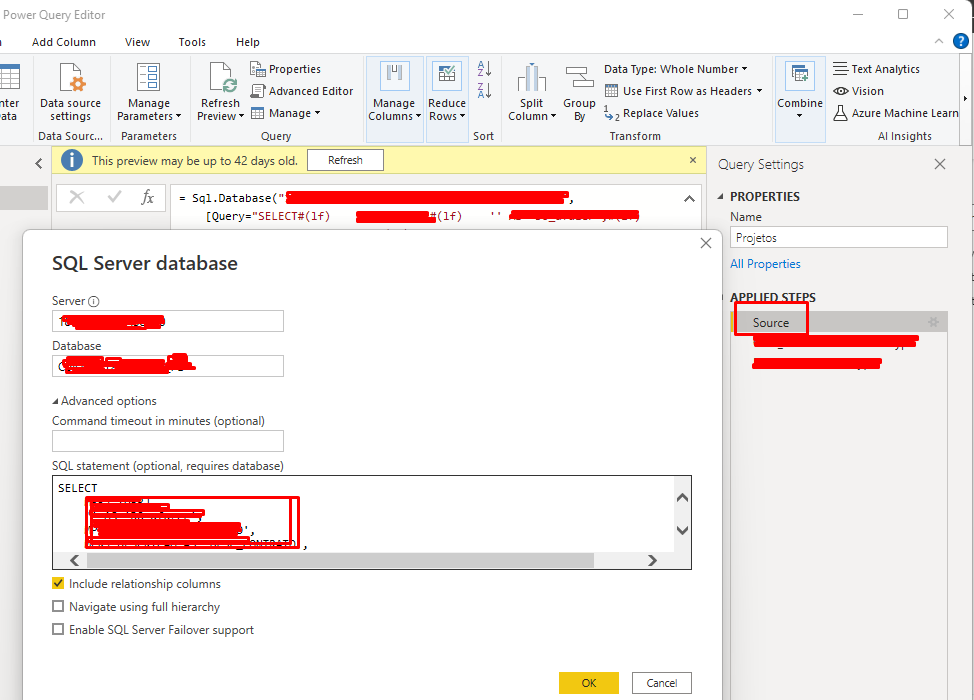Open the Help tab
974x700 pixels.
click(247, 42)
